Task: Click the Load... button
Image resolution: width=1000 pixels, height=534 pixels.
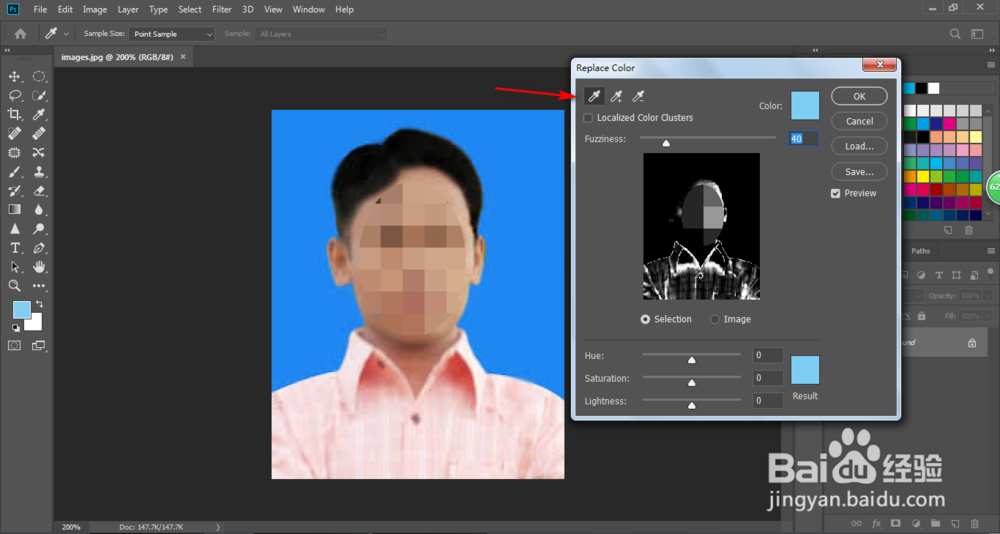Action: click(859, 146)
